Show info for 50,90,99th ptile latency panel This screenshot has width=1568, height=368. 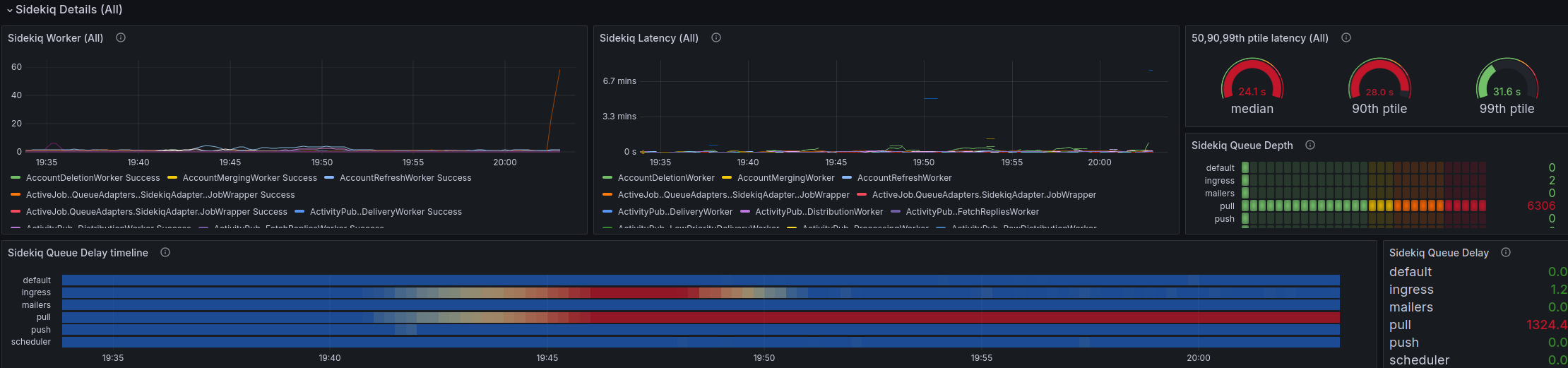click(1346, 37)
